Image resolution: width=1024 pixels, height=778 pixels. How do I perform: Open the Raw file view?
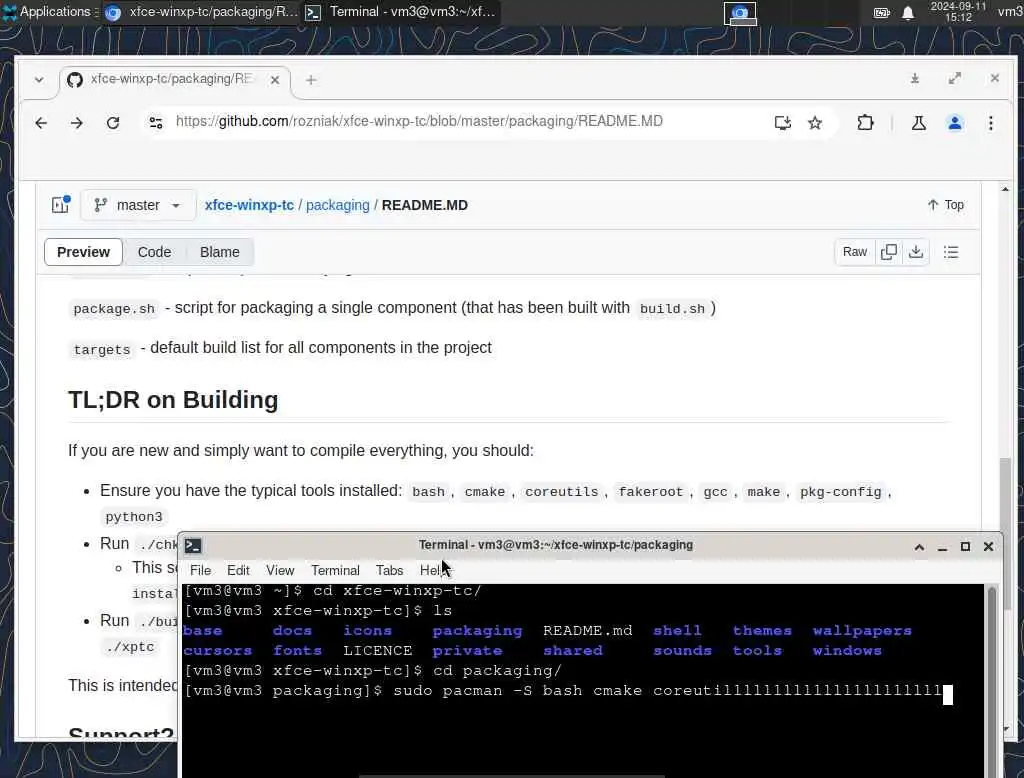(854, 252)
